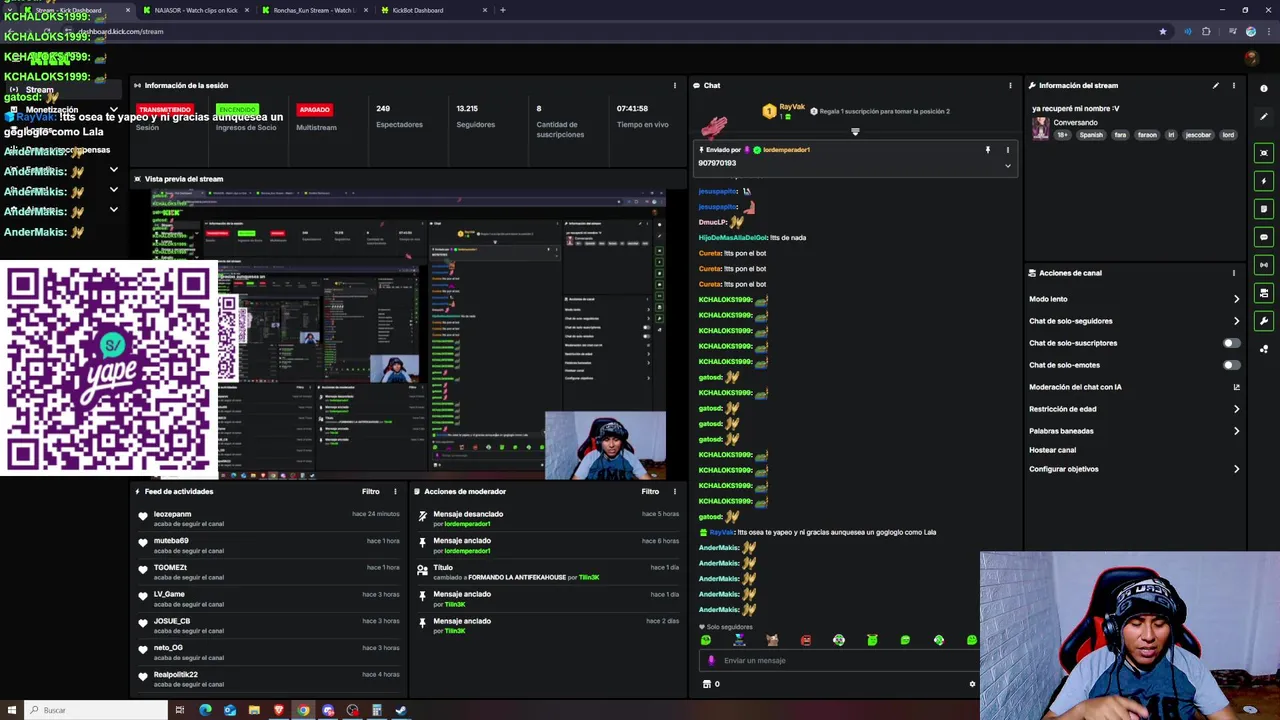Expand the gift leaderboard arrow under RayVak
The width and height of the screenshot is (1280, 720).
point(855,132)
